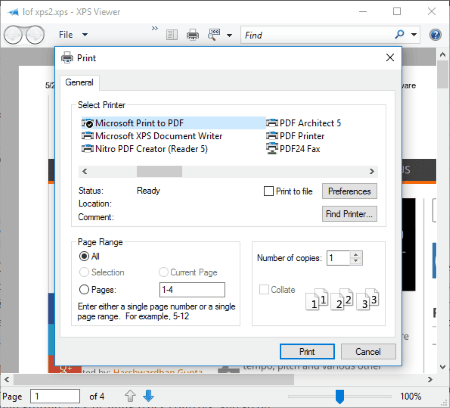450x408 pixels.
Task: Go to previous page with up arrow
Action: (x=130, y=396)
